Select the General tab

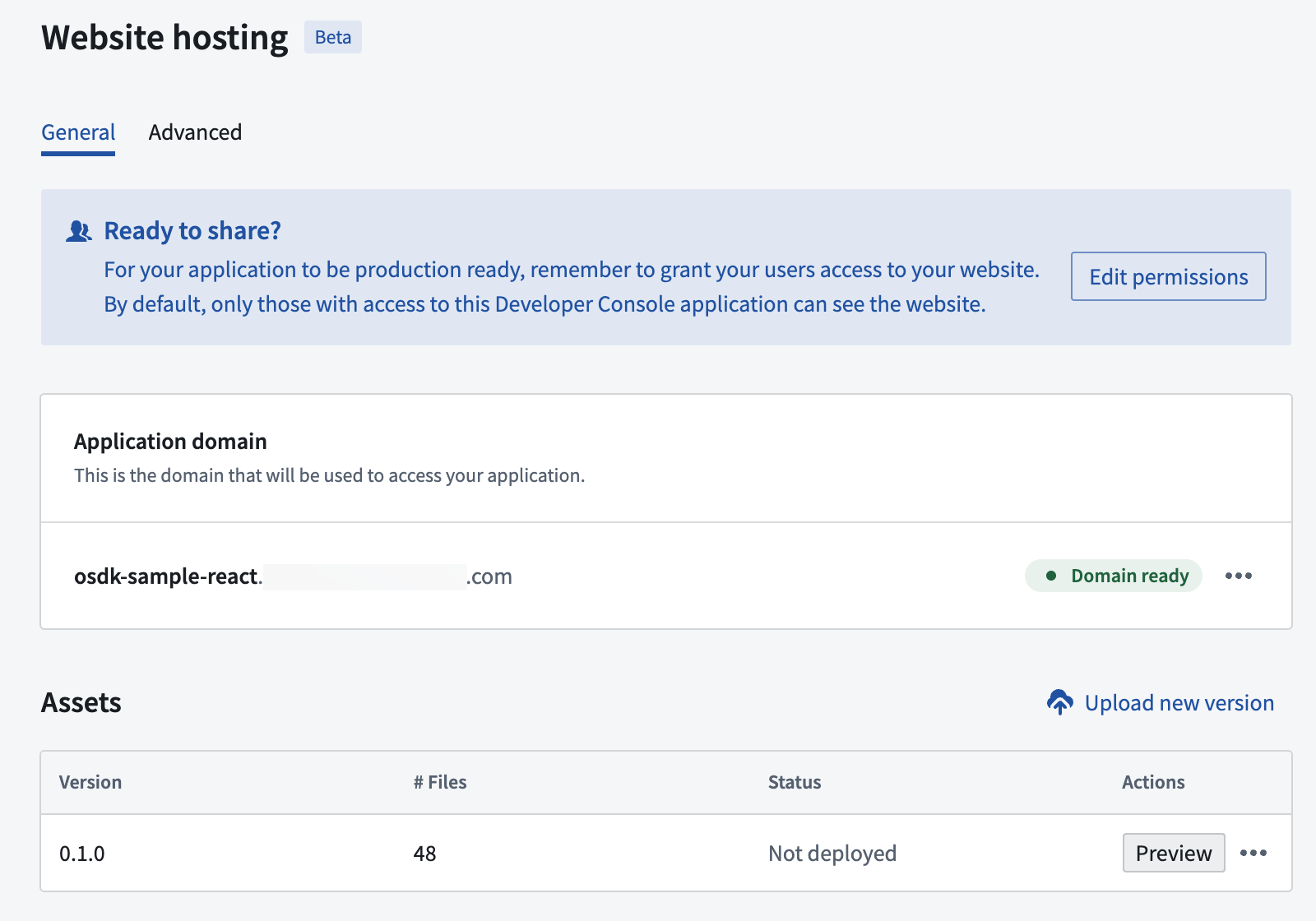point(78,132)
